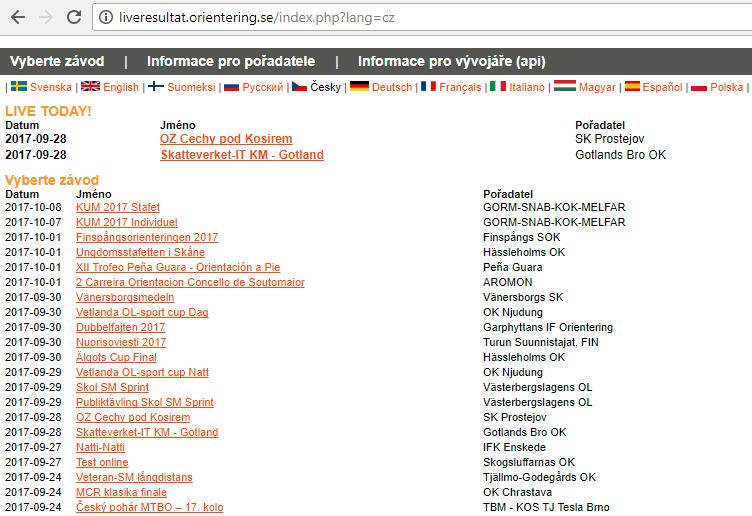Open Vetlanda OL-sport cup Natt
Viewport: 752px width, 516px height.
point(142,372)
